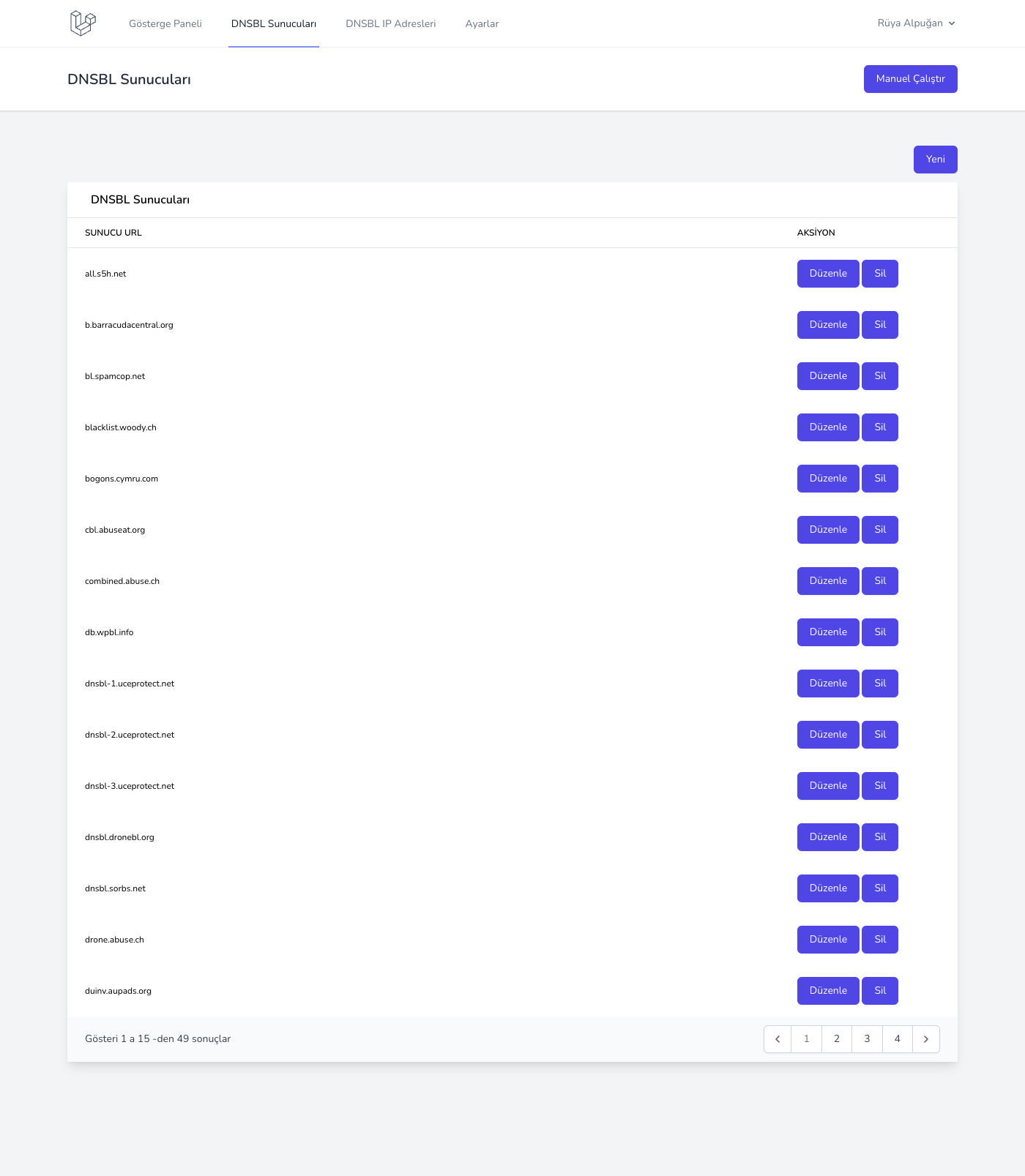Delete the b.barracudacentral.org server
Image resolution: width=1025 pixels, height=1176 pixels.
point(880,325)
